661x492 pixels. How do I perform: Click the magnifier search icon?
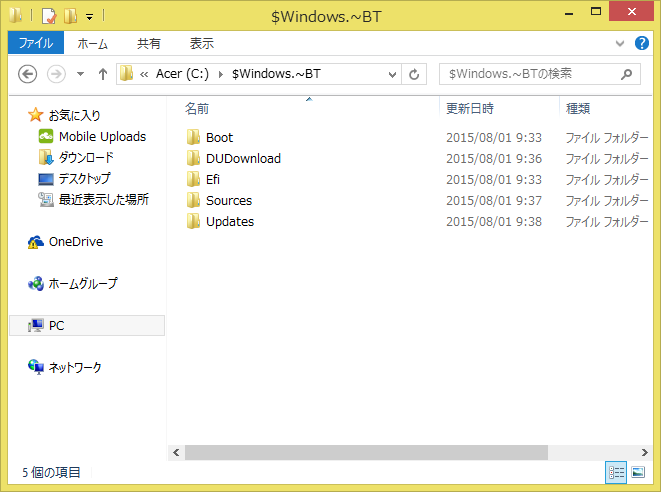pos(627,74)
